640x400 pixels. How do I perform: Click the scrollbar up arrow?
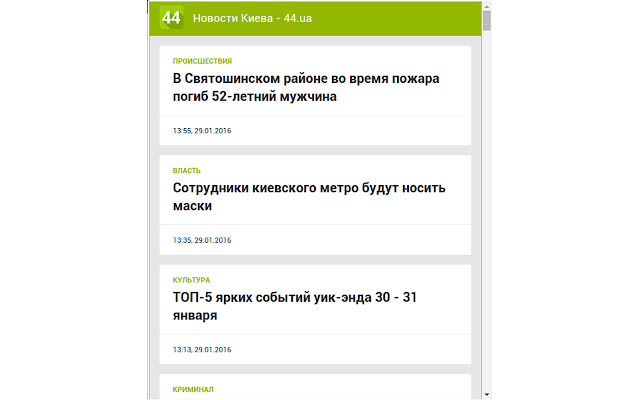coord(487,7)
